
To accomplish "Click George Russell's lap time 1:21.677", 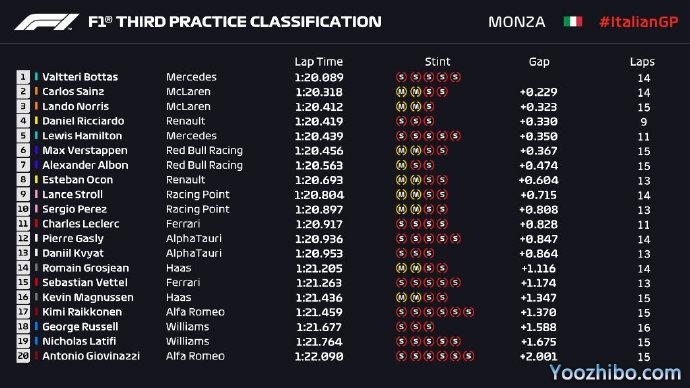I will 319,327.
